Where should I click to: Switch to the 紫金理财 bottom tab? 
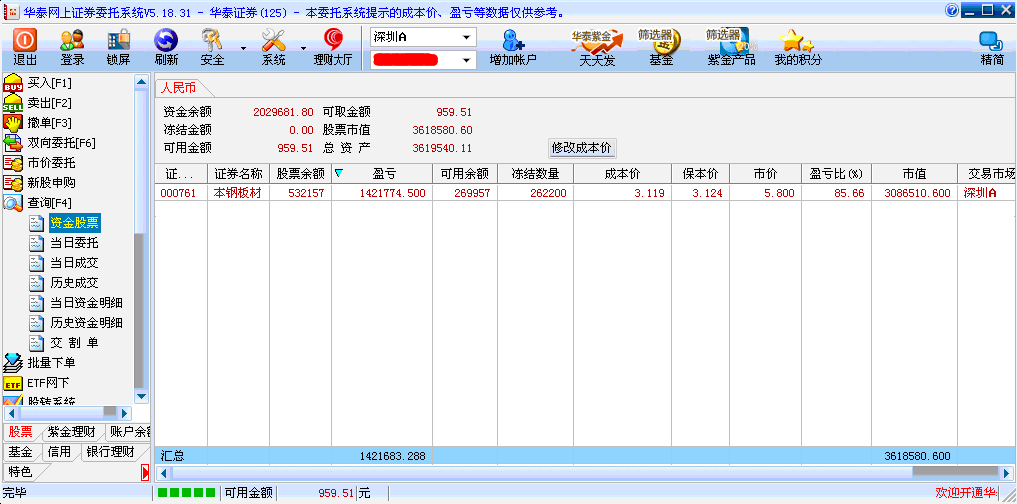click(71, 432)
